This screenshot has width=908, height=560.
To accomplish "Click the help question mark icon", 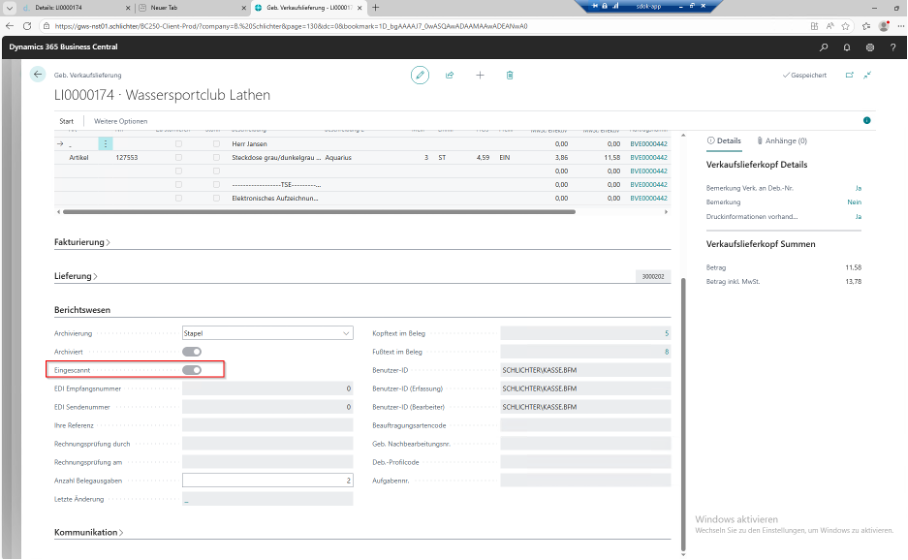I will 893,47.
